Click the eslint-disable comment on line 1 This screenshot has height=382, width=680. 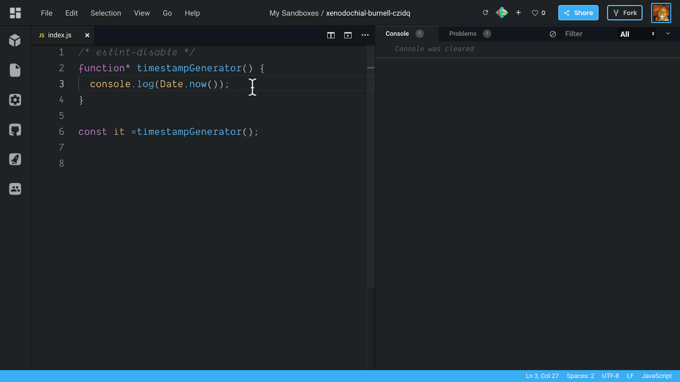tap(137, 52)
